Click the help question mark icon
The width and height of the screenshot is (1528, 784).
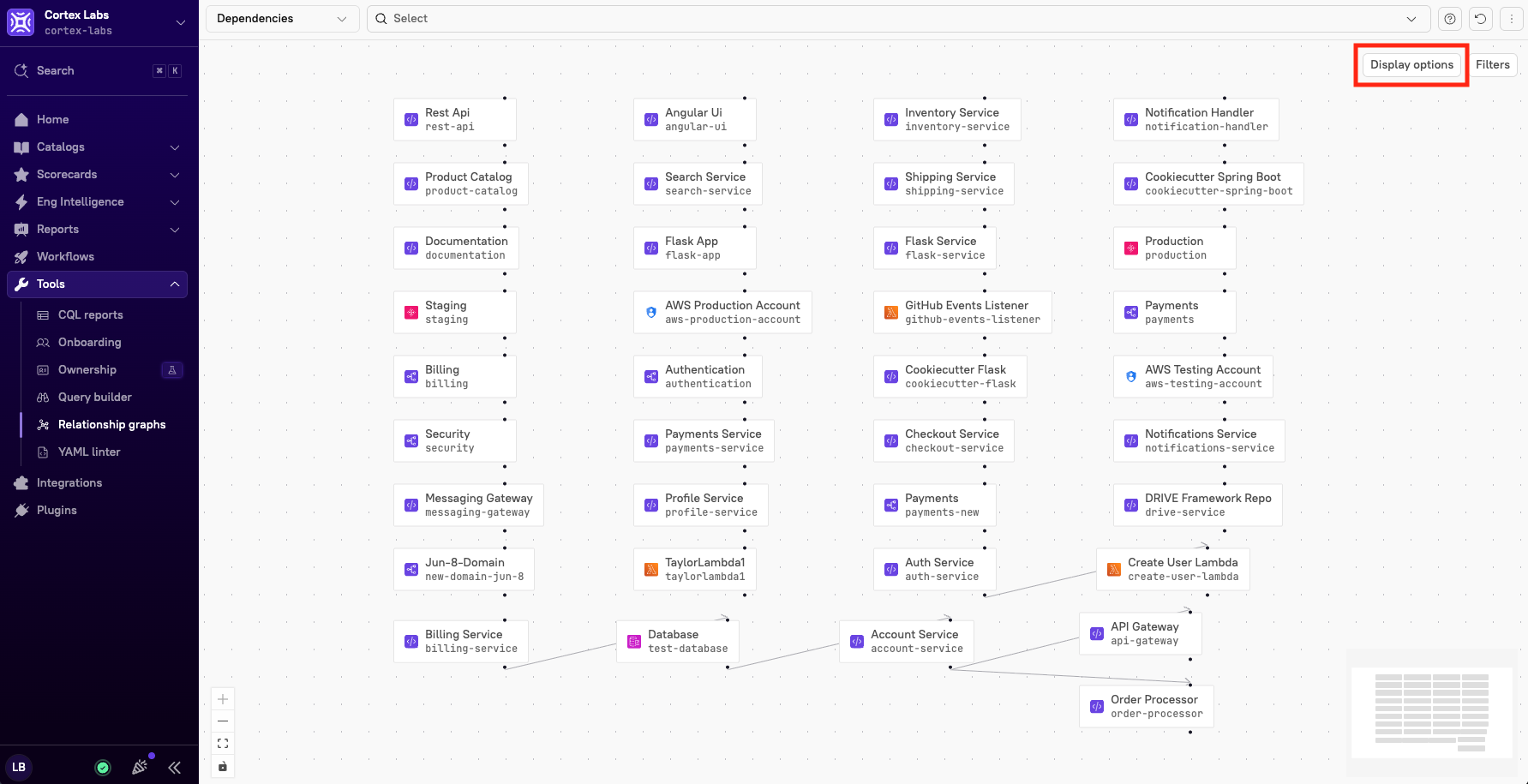[1450, 19]
